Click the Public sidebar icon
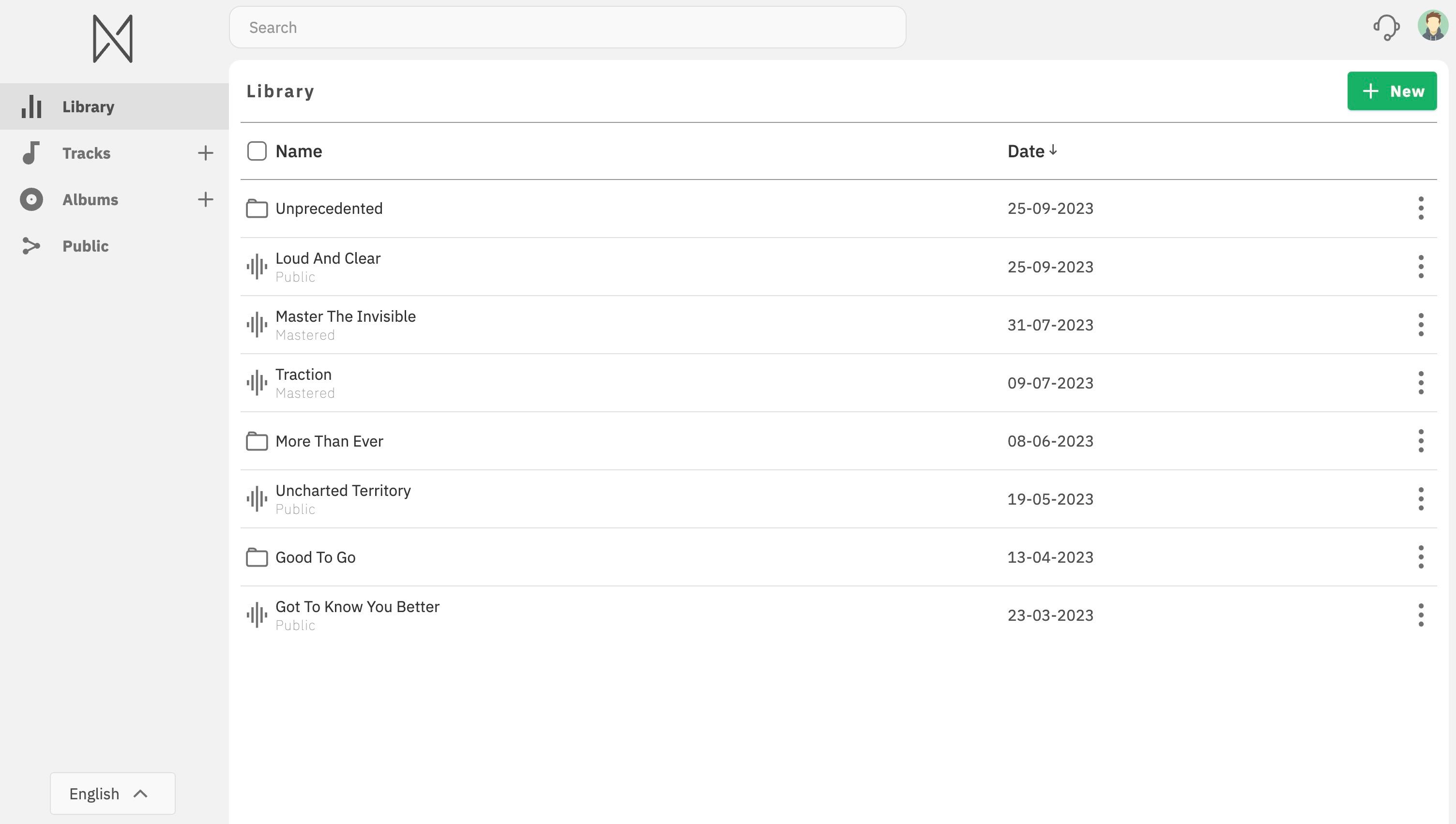This screenshot has height=824, width=1456. pos(30,244)
